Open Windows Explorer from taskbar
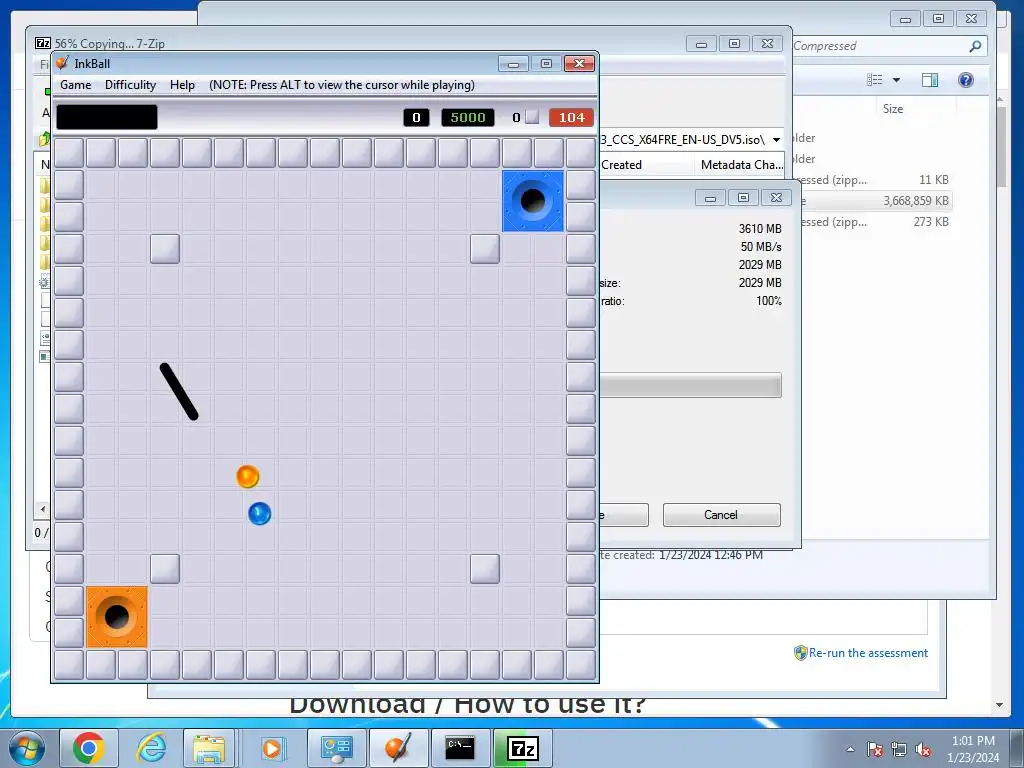 [x=209, y=748]
